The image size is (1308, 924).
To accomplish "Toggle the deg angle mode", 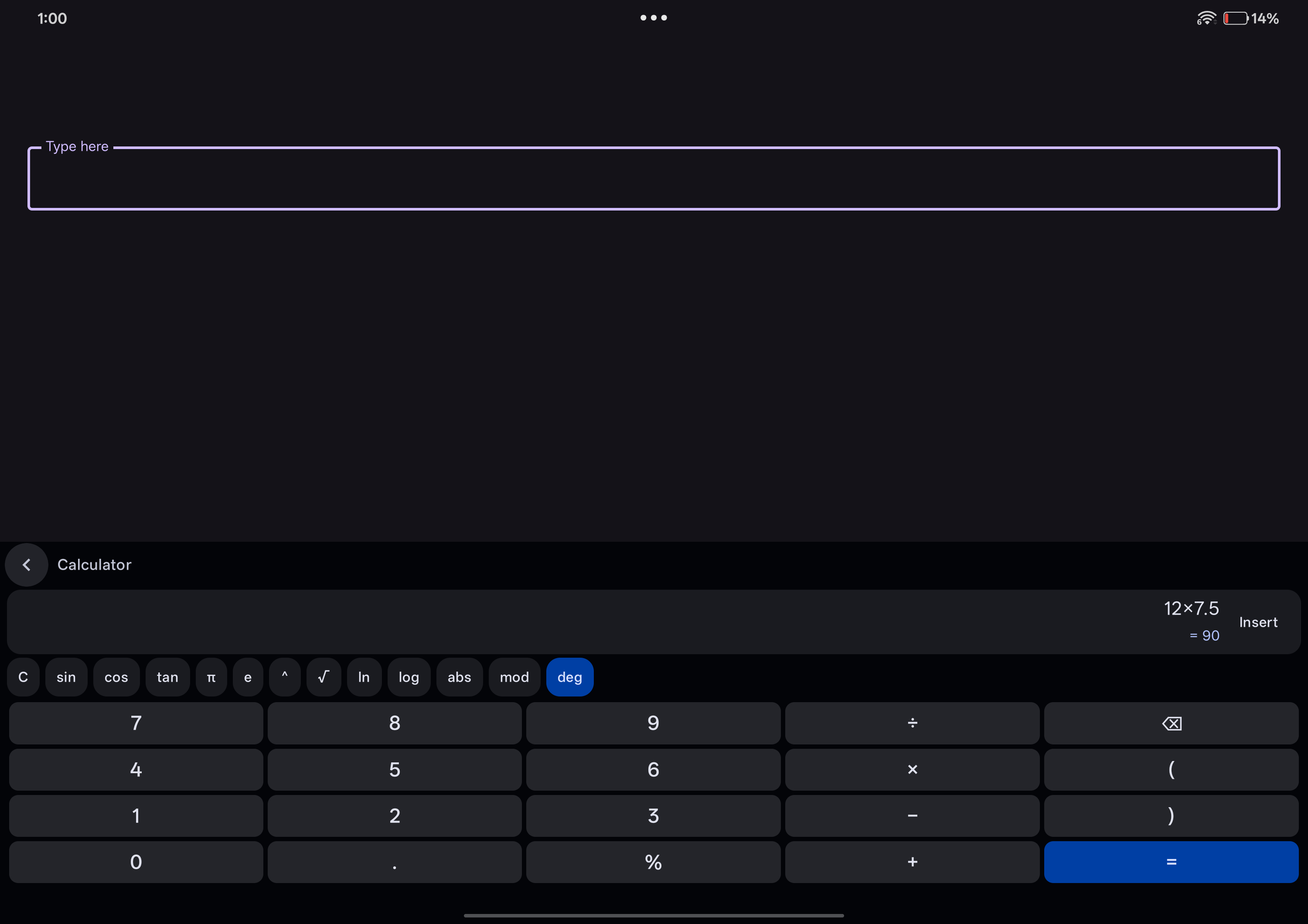I will [x=570, y=677].
